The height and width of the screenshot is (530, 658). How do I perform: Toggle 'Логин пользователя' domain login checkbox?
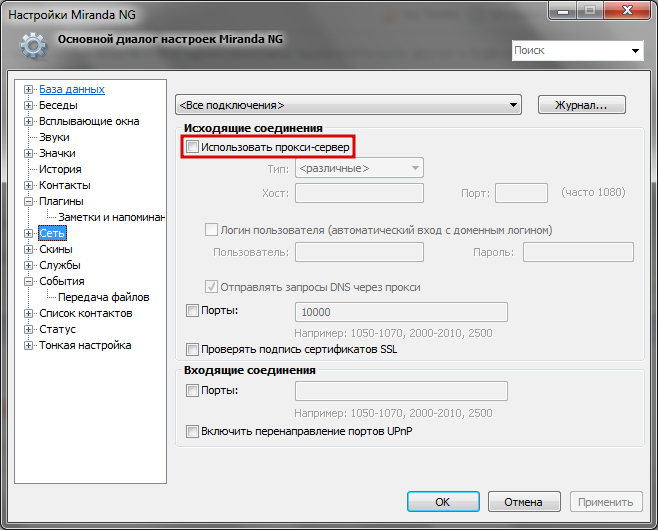[211, 230]
